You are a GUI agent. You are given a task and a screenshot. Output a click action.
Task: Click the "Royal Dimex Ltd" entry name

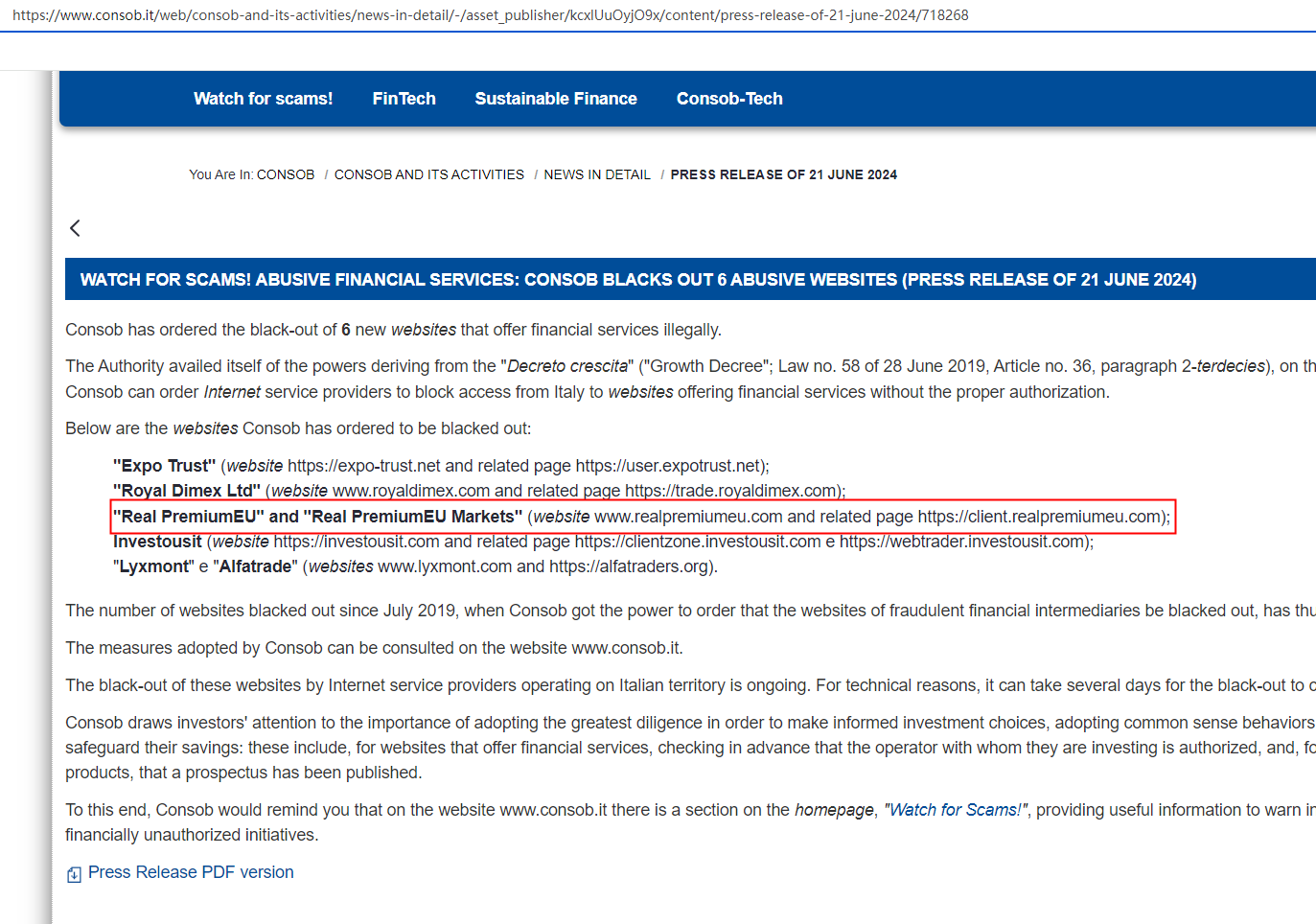[x=187, y=491]
